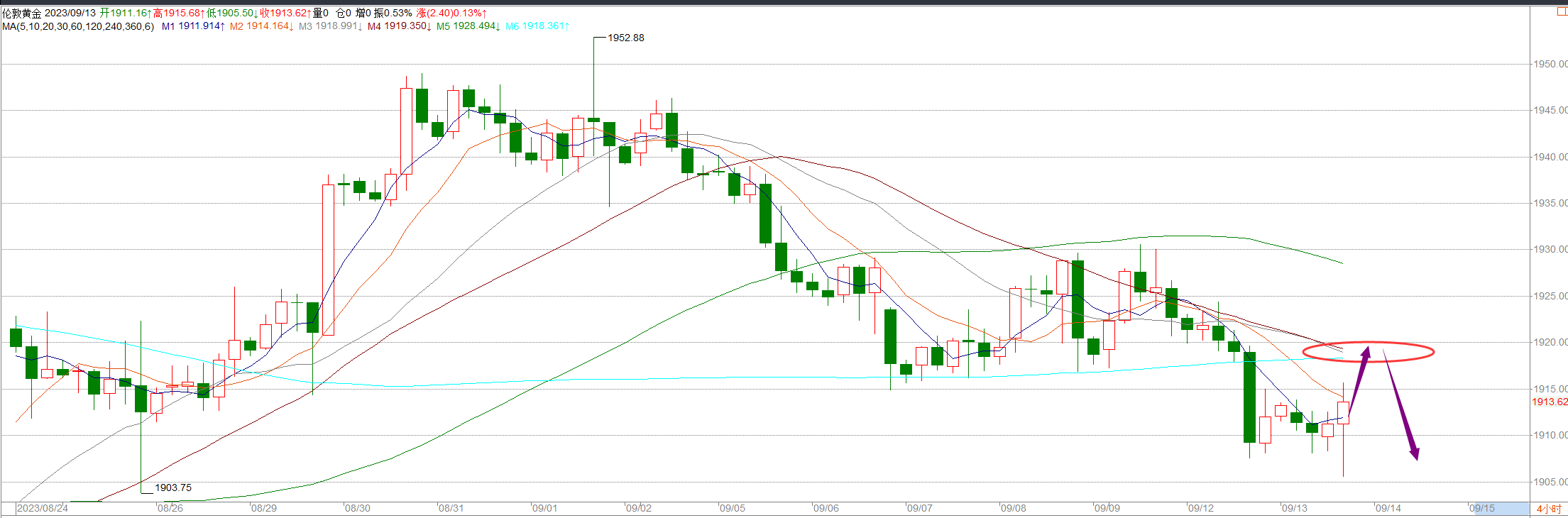Image resolution: width=1568 pixels, height=518 pixels.
Task: Click the 1903.75 low marker label
Action: [173, 487]
